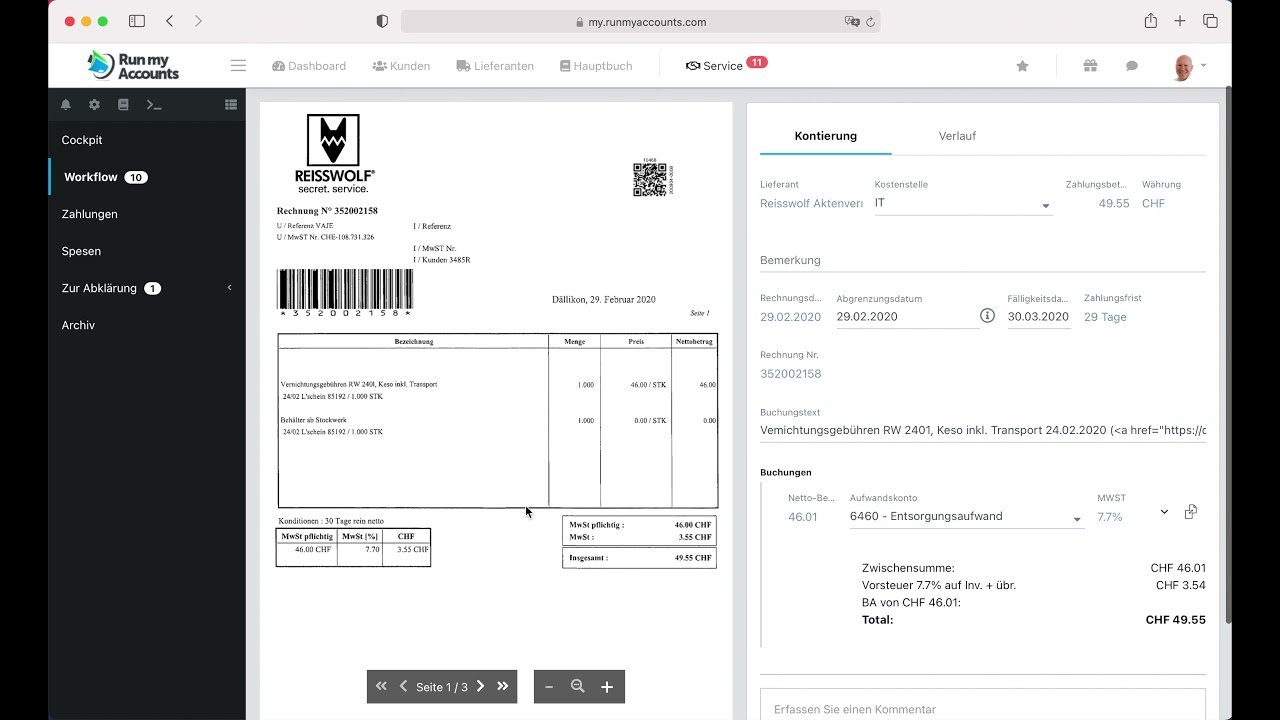1280x720 pixels.
Task: Open the Service menu with 11 badge
Action: click(x=726, y=65)
